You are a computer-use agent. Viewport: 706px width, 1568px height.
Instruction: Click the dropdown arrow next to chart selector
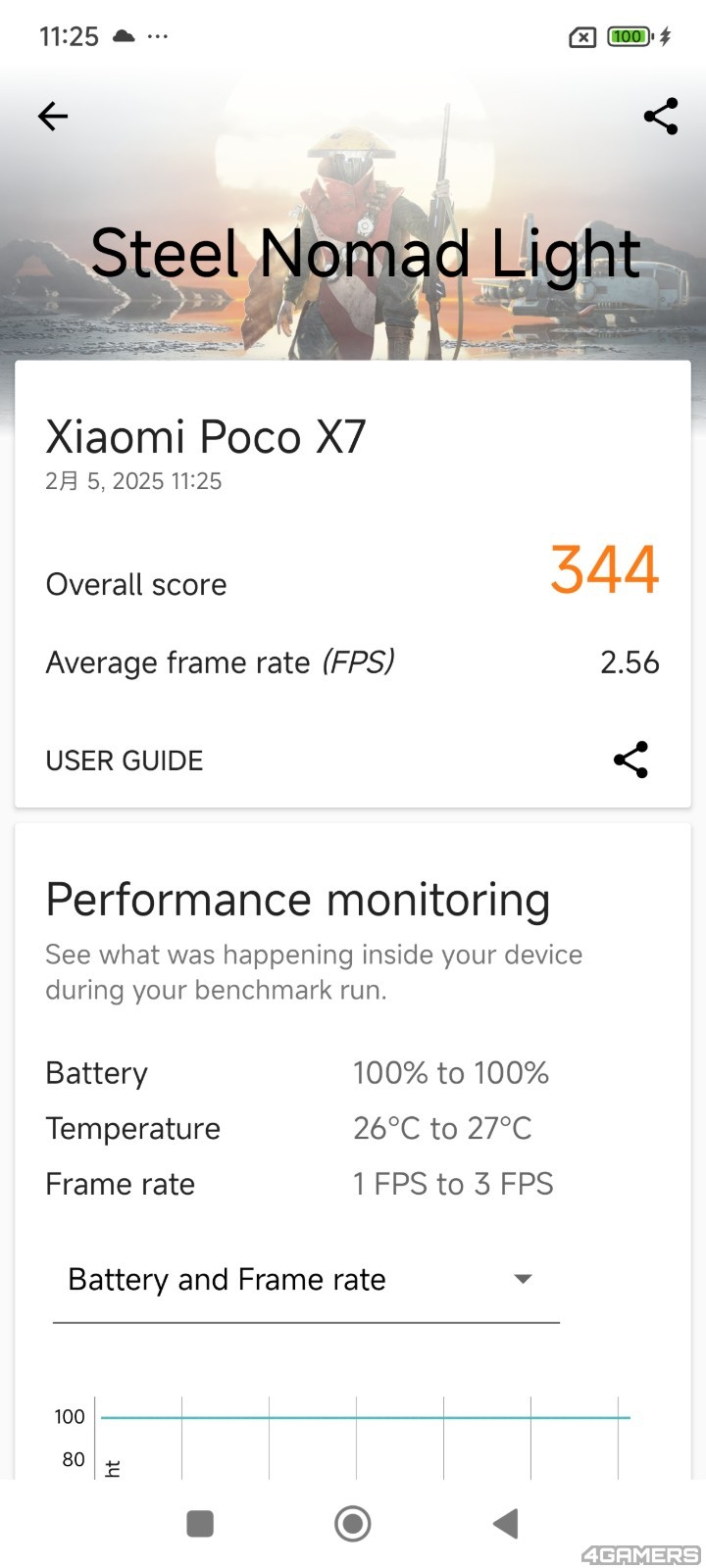coord(524,1279)
